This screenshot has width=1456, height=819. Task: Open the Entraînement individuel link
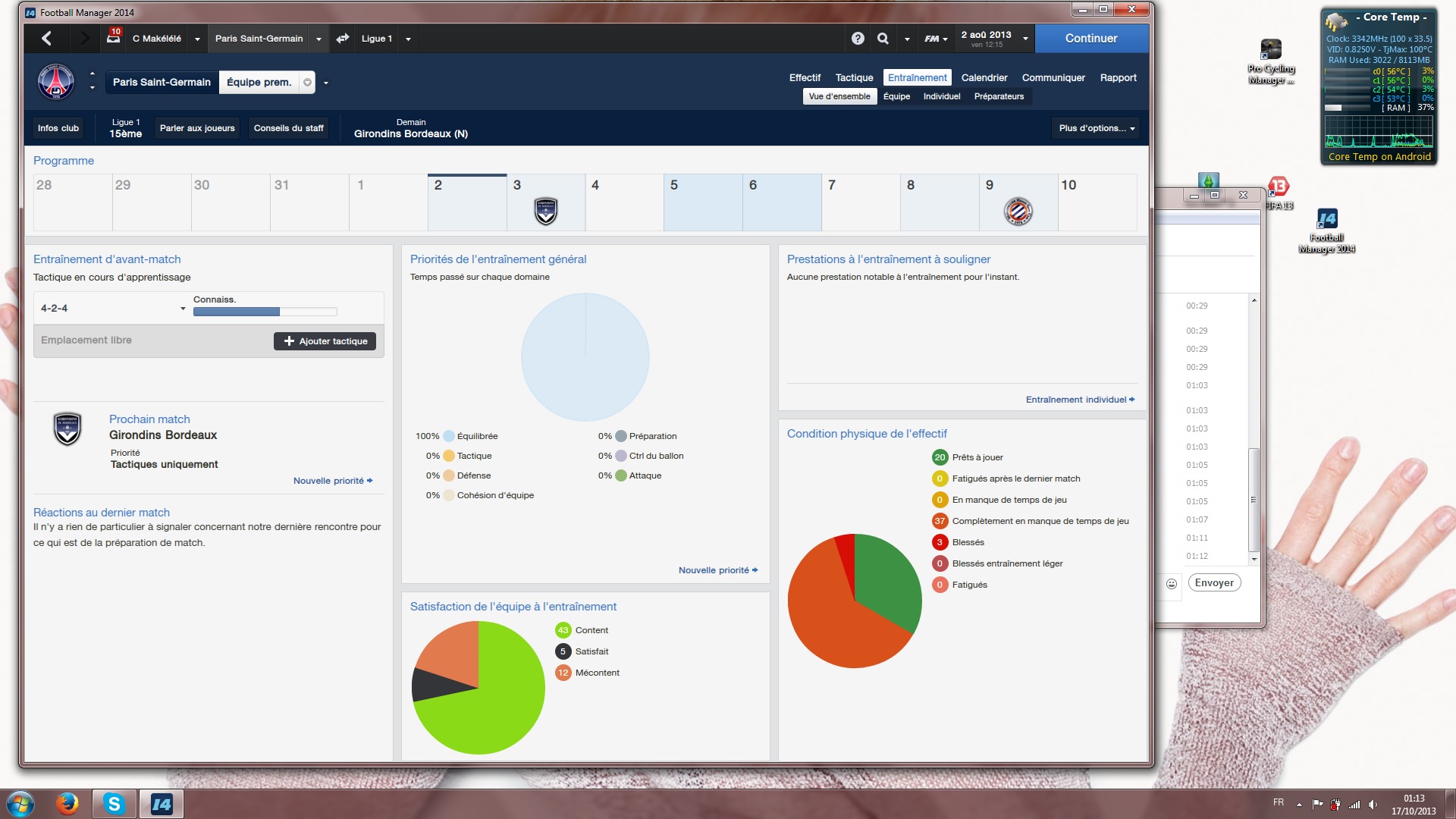click(1080, 400)
